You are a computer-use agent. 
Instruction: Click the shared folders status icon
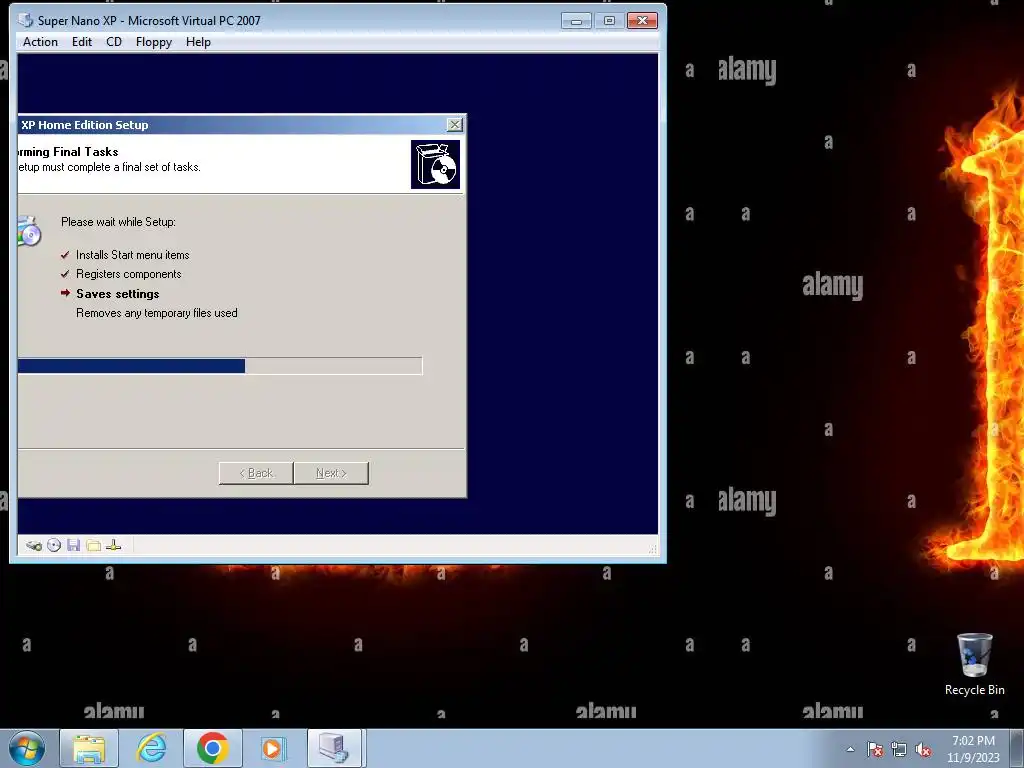click(93, 545)
